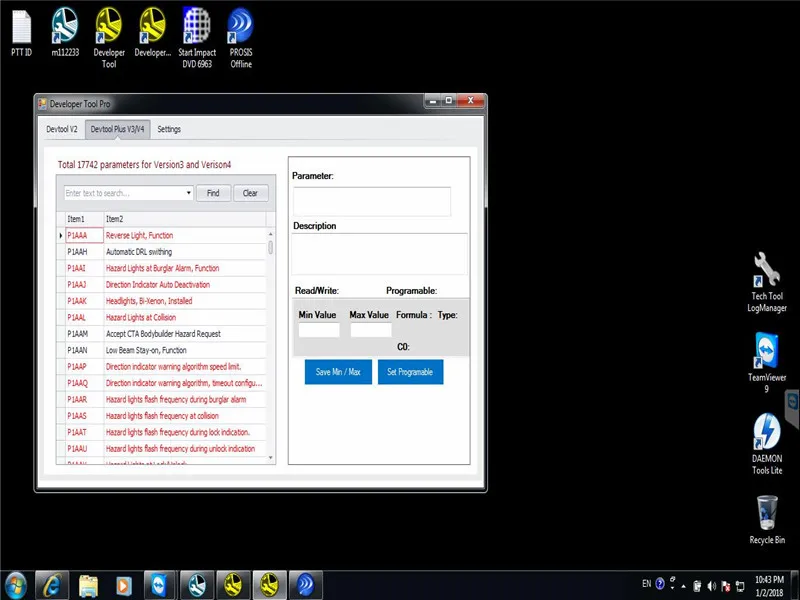
Task: Select the 'Low Beam Stay-on, Function' row
Action: tap(162, 350)
